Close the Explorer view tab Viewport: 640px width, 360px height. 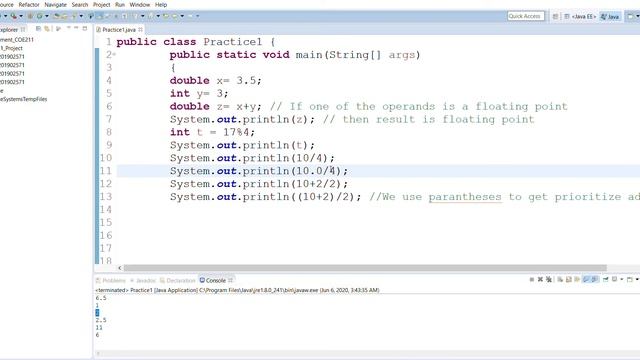(23, 29)
